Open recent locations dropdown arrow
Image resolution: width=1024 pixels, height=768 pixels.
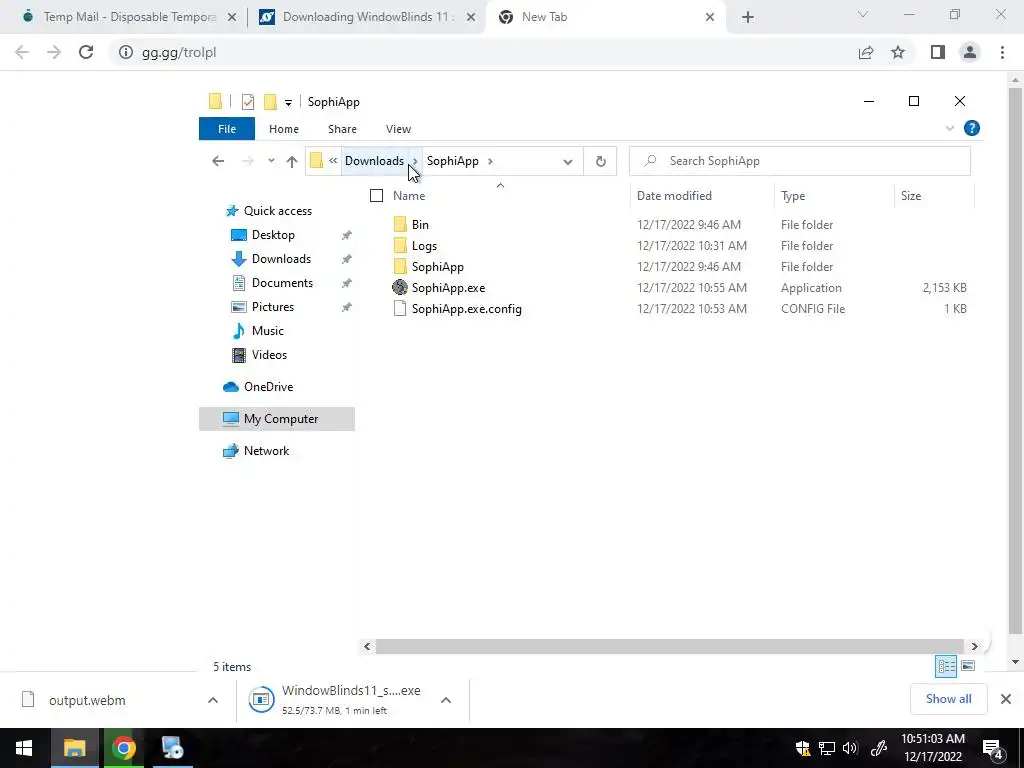pos(271,161)
